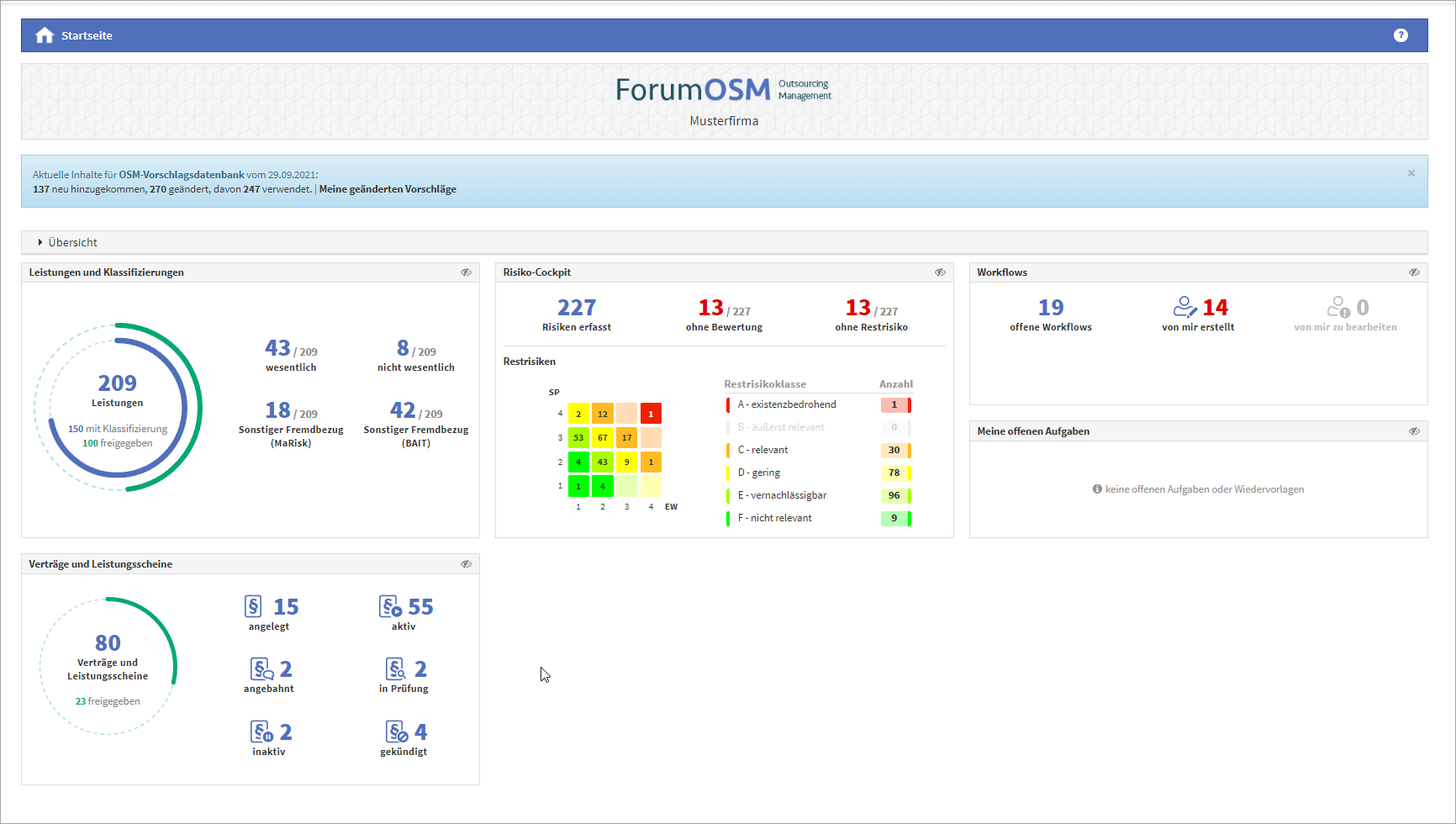Click the 'aktiv' contracts icon
This screenshot has height=824, width=1456.
pos(391,606)
